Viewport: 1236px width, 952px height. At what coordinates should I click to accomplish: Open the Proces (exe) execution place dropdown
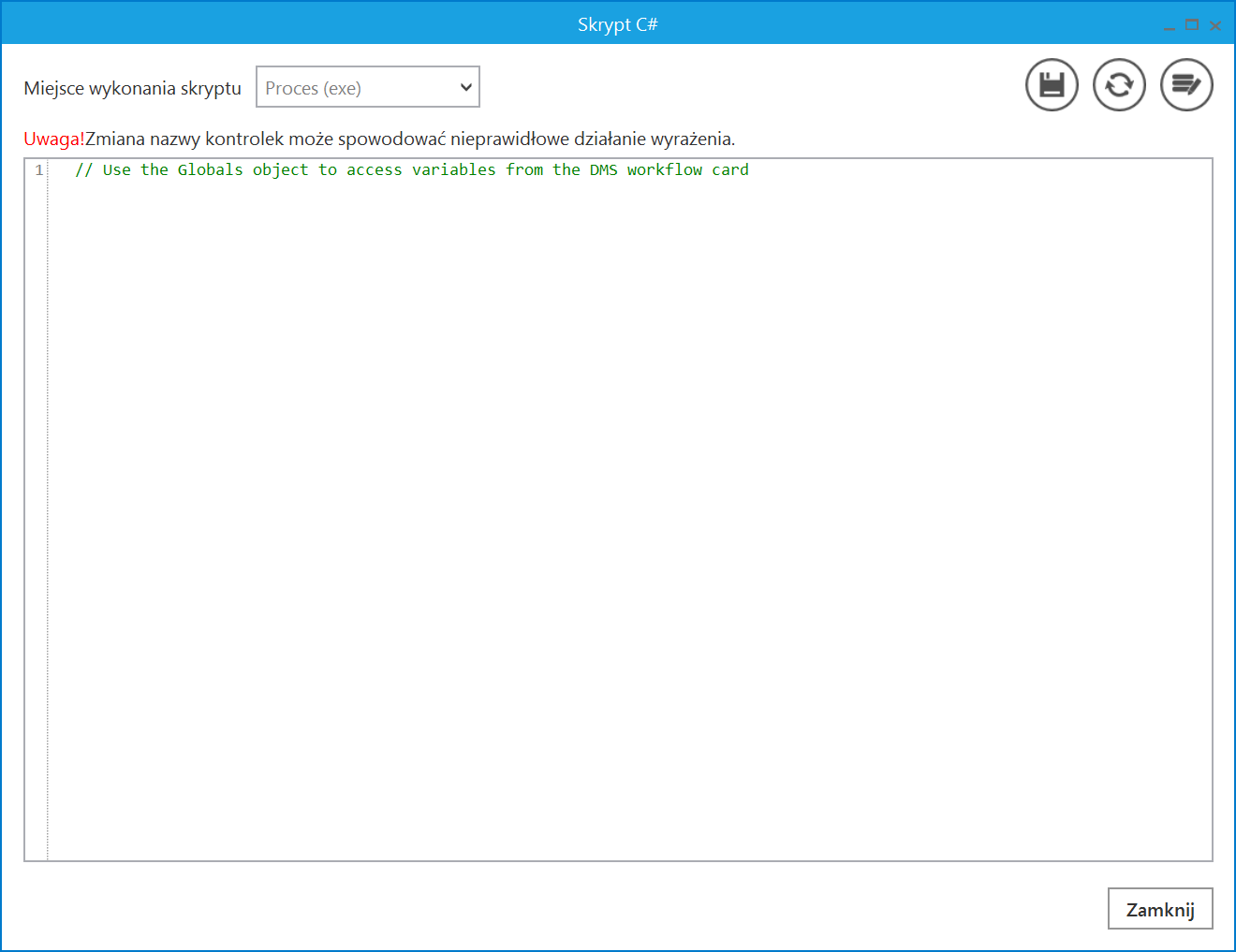pyautogui.click(x=368, y=87)
